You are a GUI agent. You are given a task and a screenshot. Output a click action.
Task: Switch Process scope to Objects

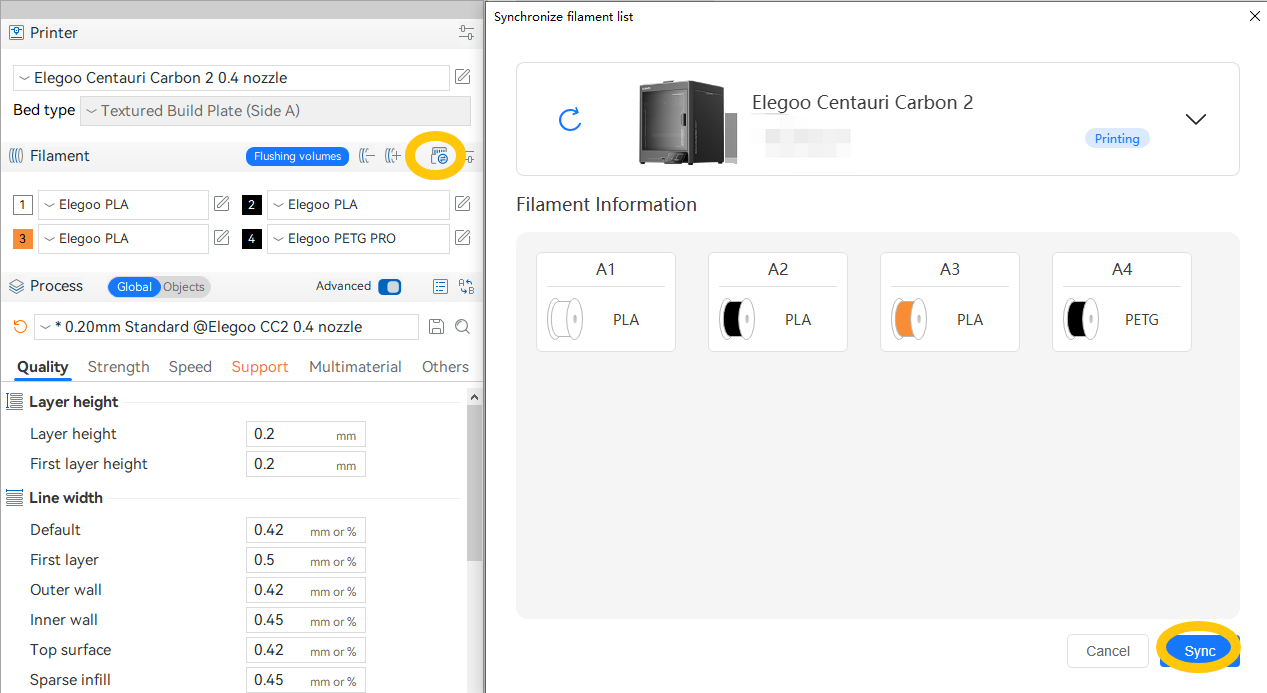[x=184, y=287]
